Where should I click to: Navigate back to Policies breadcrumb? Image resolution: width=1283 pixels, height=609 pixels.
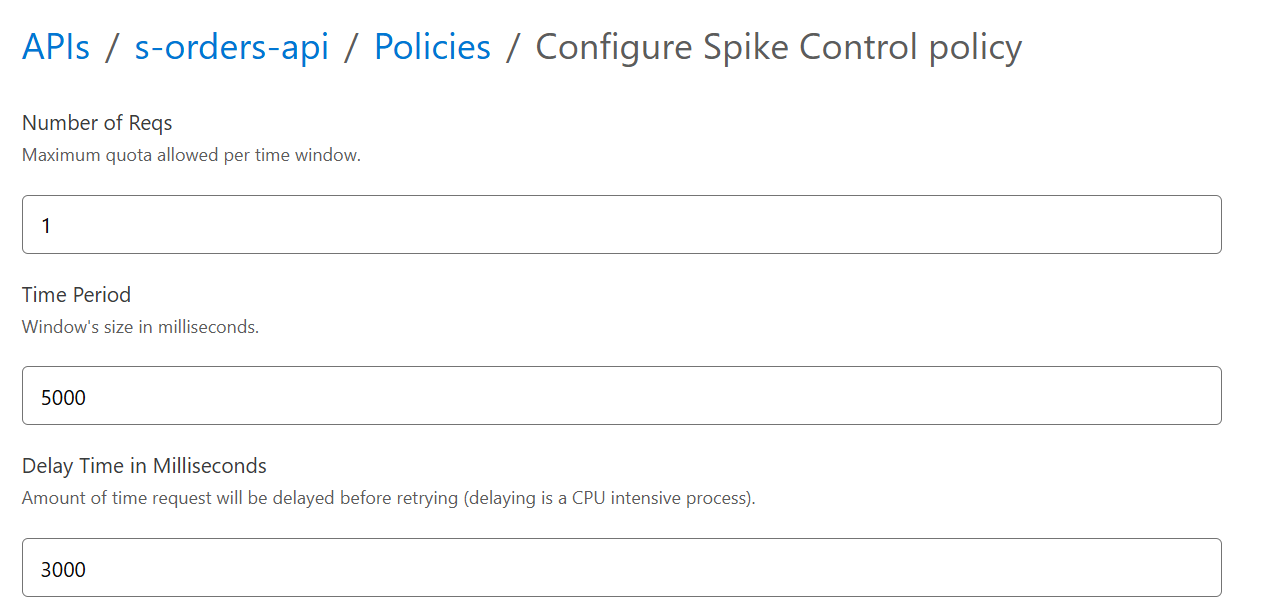pyautogui.click(x=432, y=47)
